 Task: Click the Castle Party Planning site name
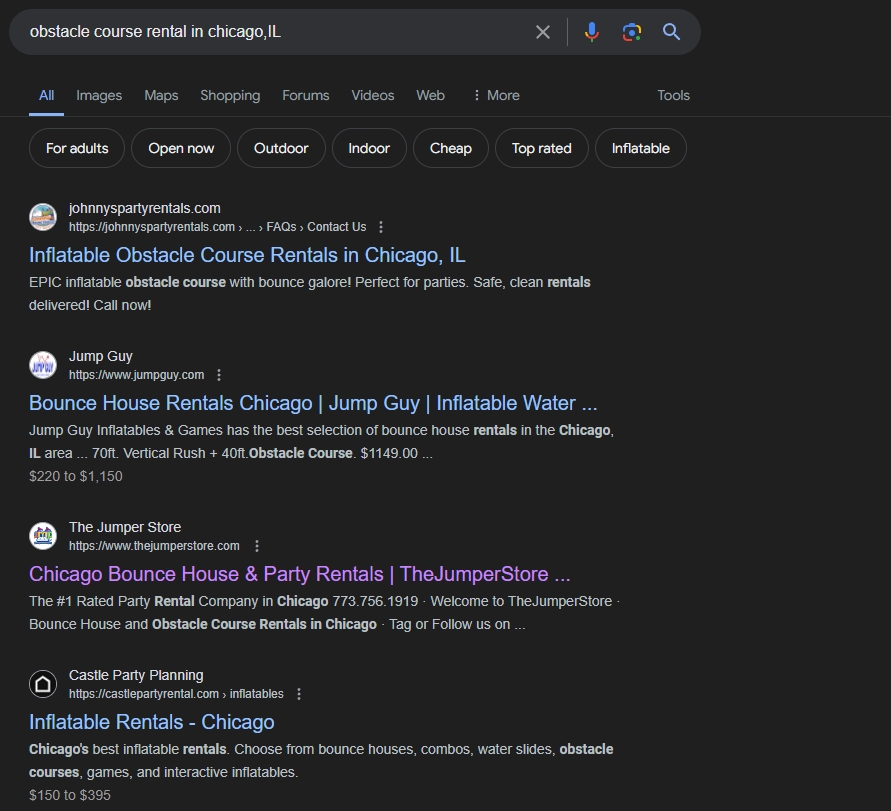pyautogui.click(x=136, y=675)
